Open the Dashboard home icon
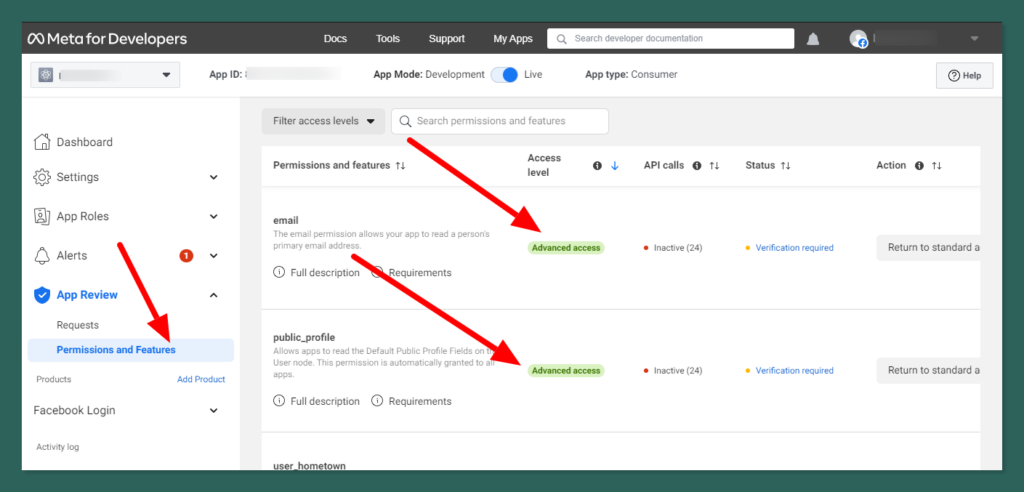This screenshot has height=492, width=1024. (42, 142)
